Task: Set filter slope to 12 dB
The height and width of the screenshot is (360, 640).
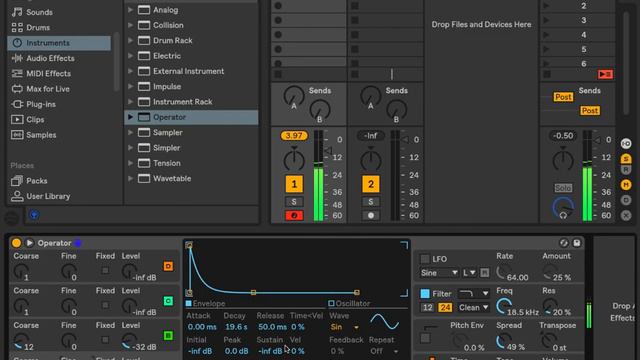Action: click(x=427, y=307)
